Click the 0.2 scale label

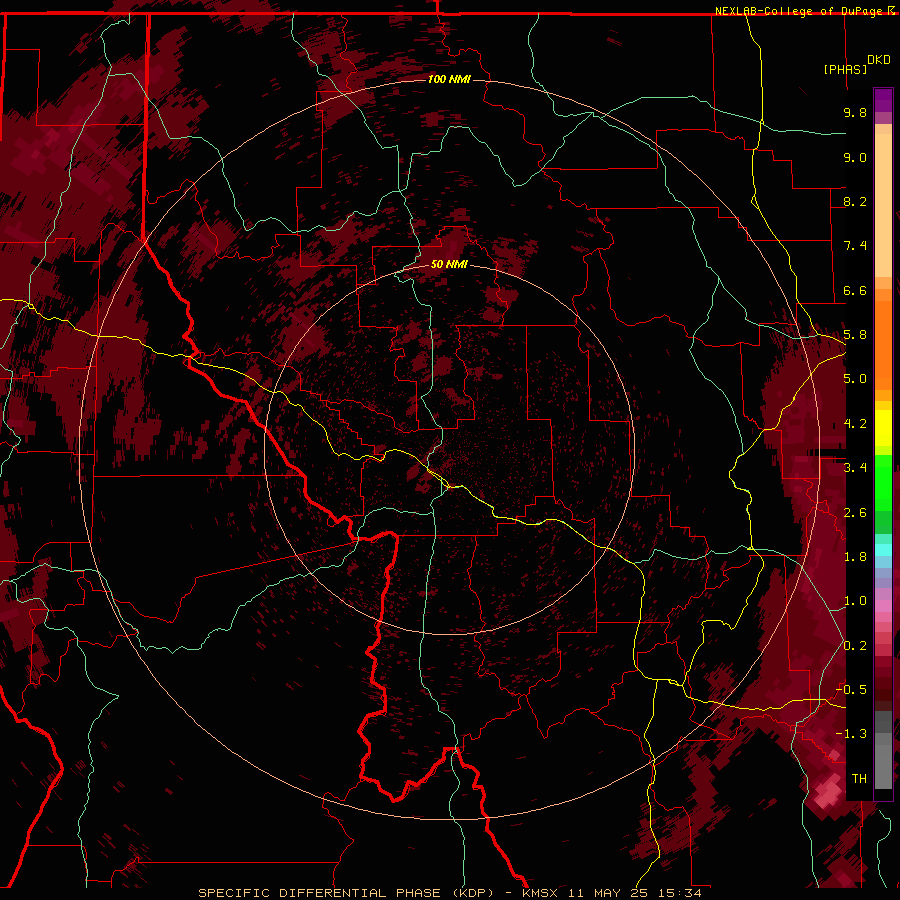point(855,646)
